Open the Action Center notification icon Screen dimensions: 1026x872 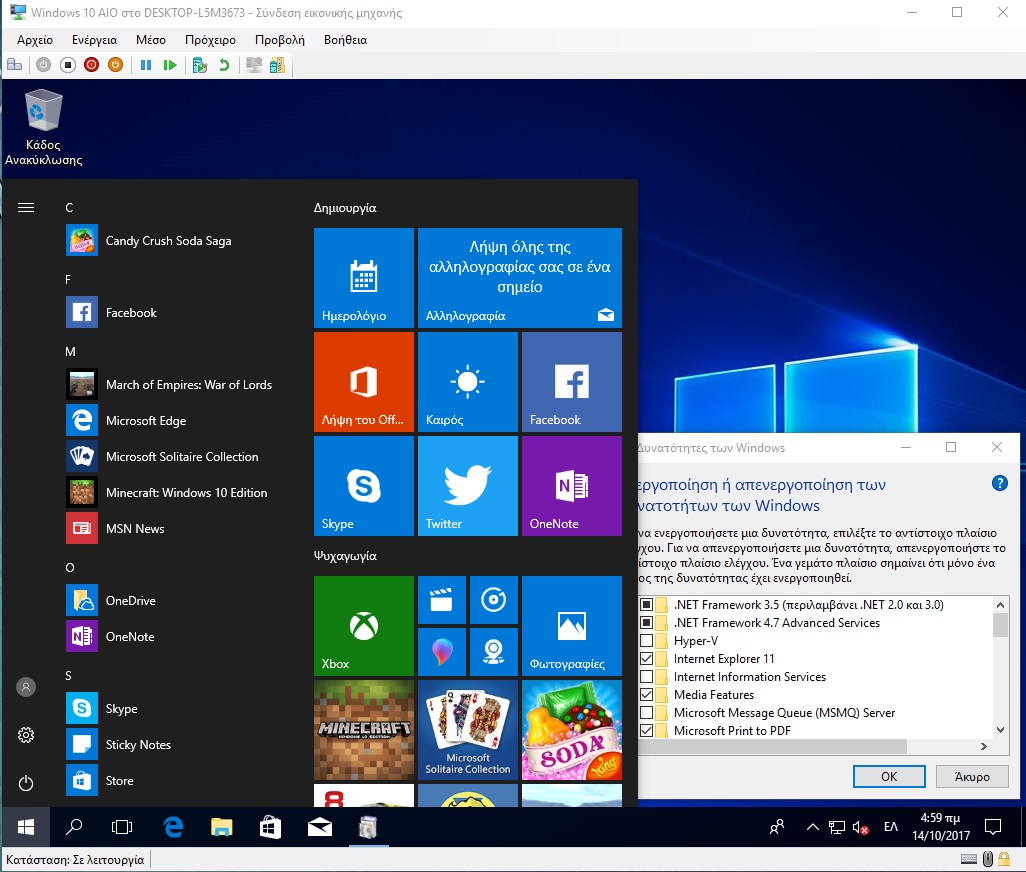click(x=993, y=828)
